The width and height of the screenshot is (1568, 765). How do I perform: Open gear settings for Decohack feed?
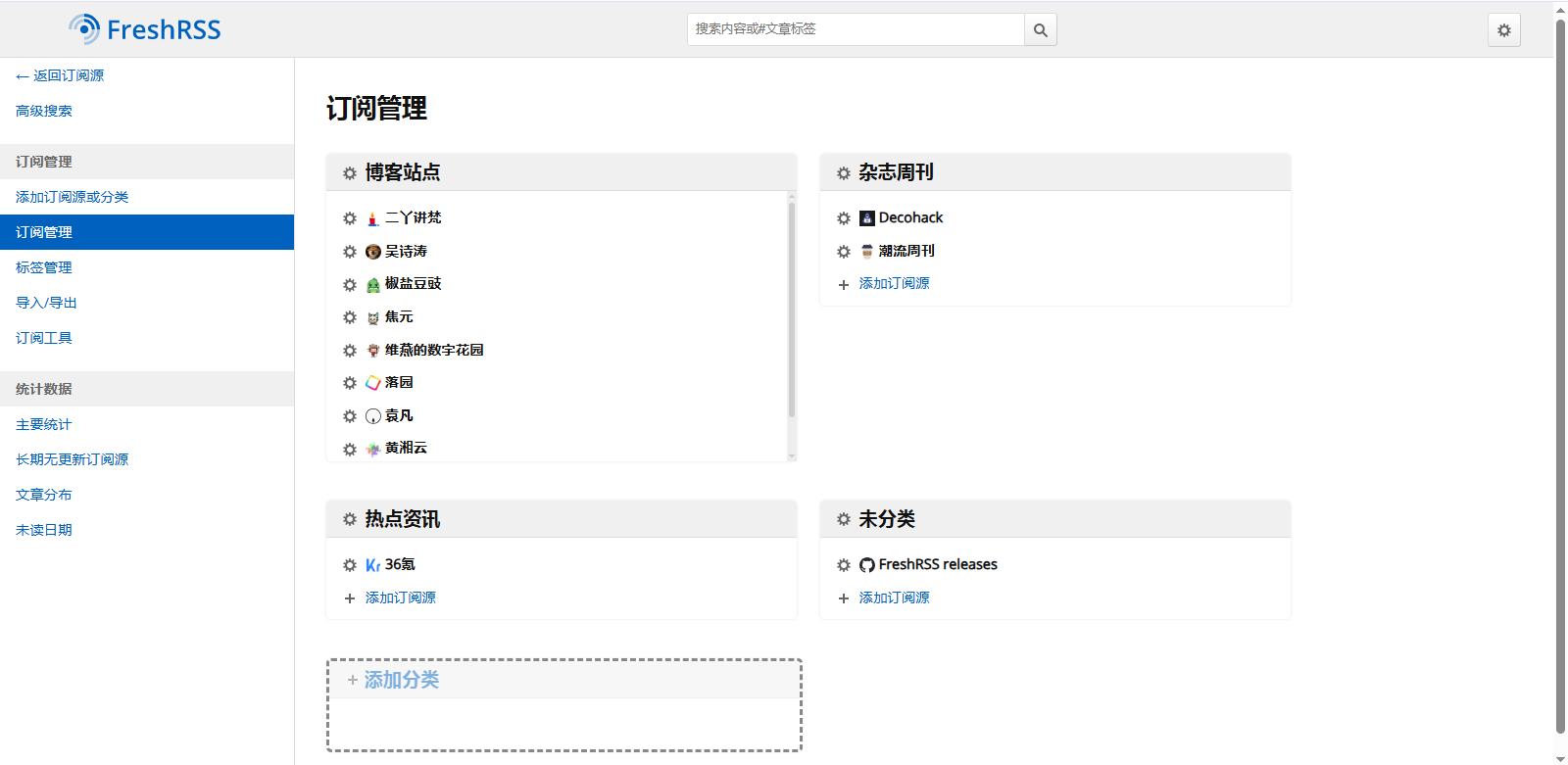coord(844,218)
